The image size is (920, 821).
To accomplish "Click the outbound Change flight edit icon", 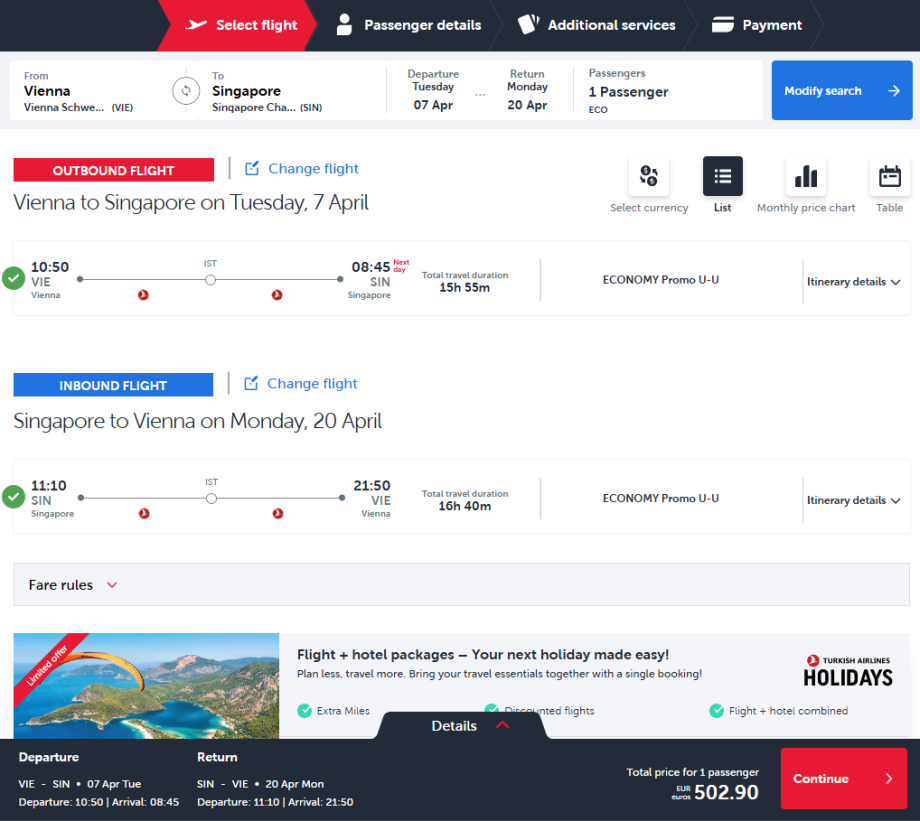I will pos(252,169).
